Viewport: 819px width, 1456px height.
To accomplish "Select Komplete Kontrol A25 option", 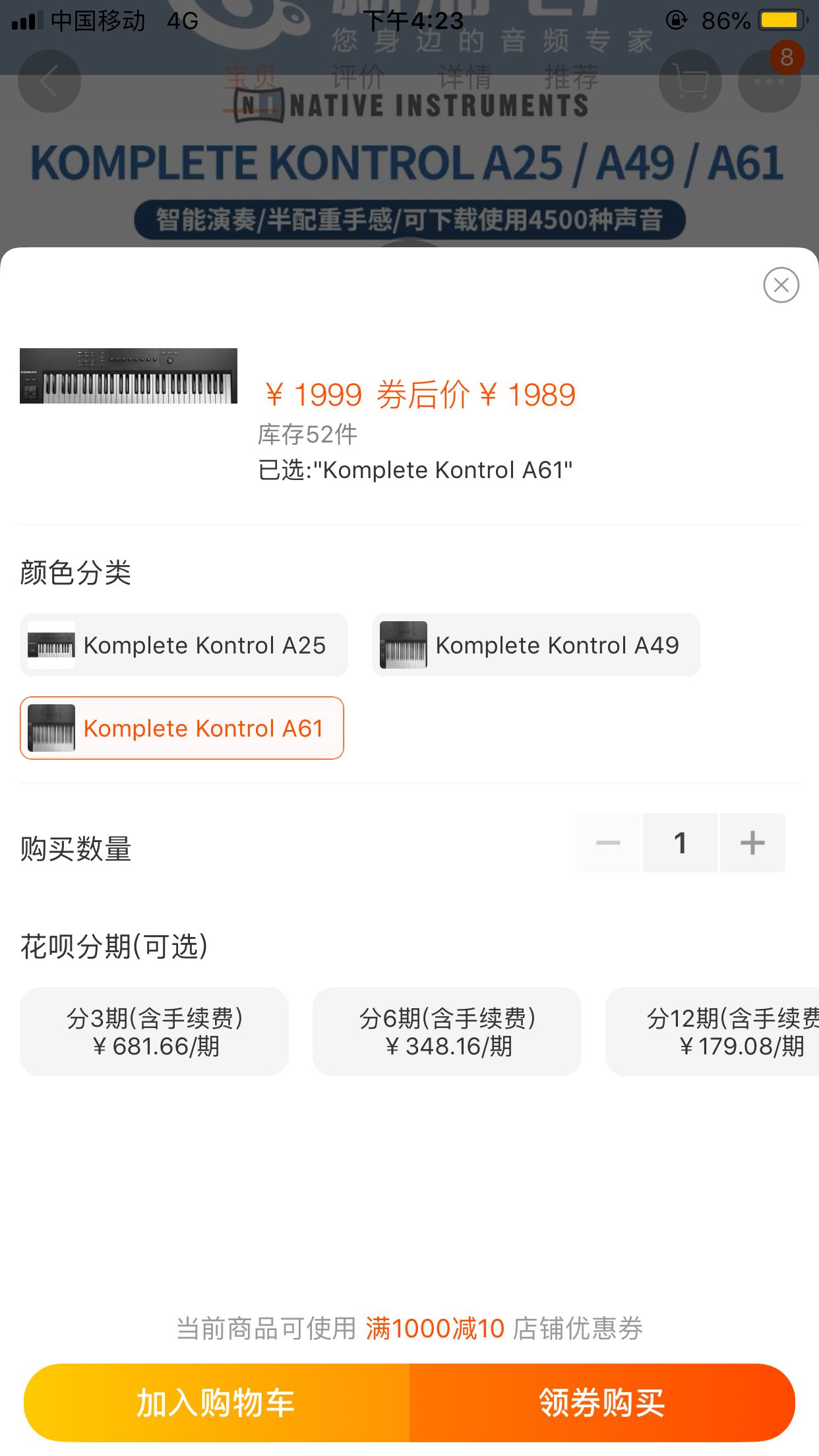I will pyautogui.click(x=184, y=645).
